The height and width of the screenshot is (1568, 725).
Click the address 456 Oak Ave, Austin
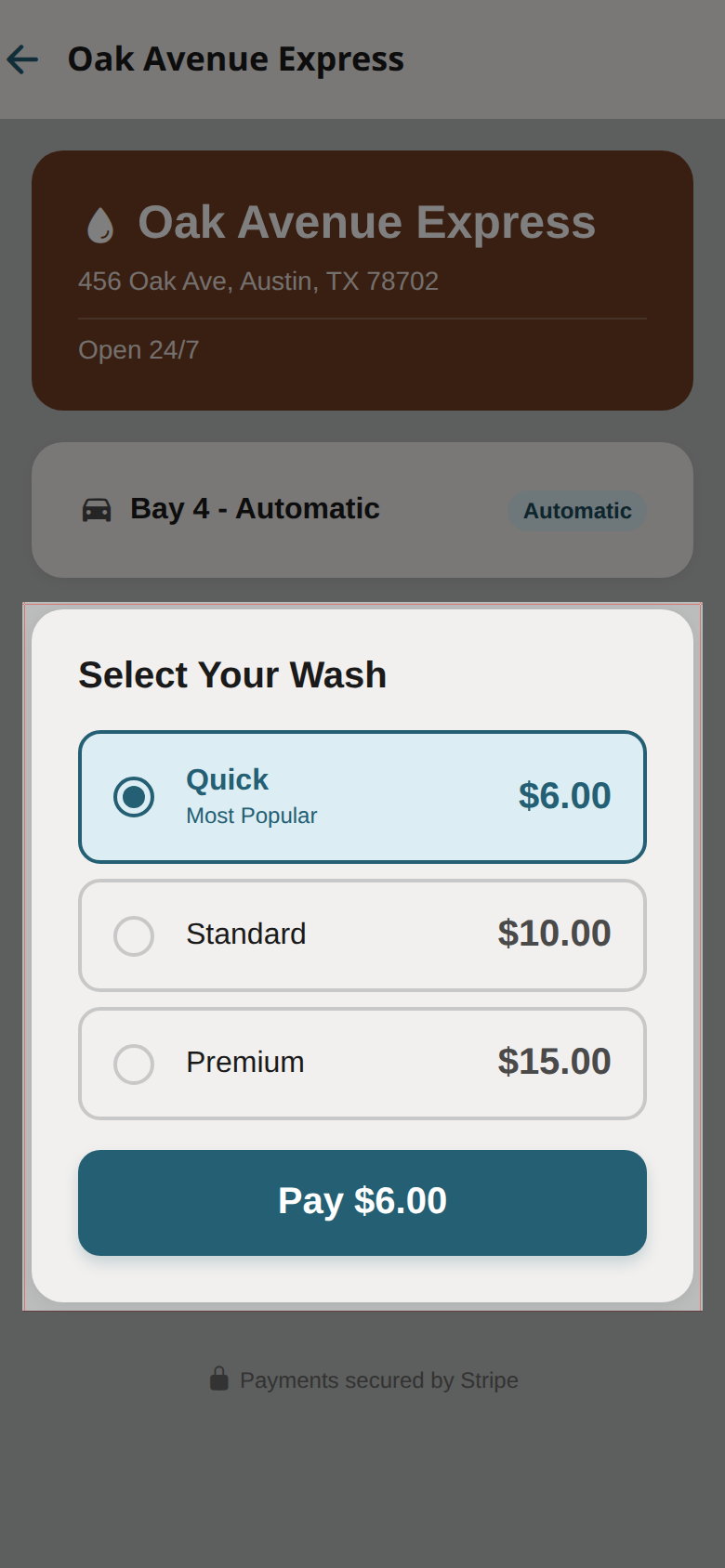click(x=258, y=281)
